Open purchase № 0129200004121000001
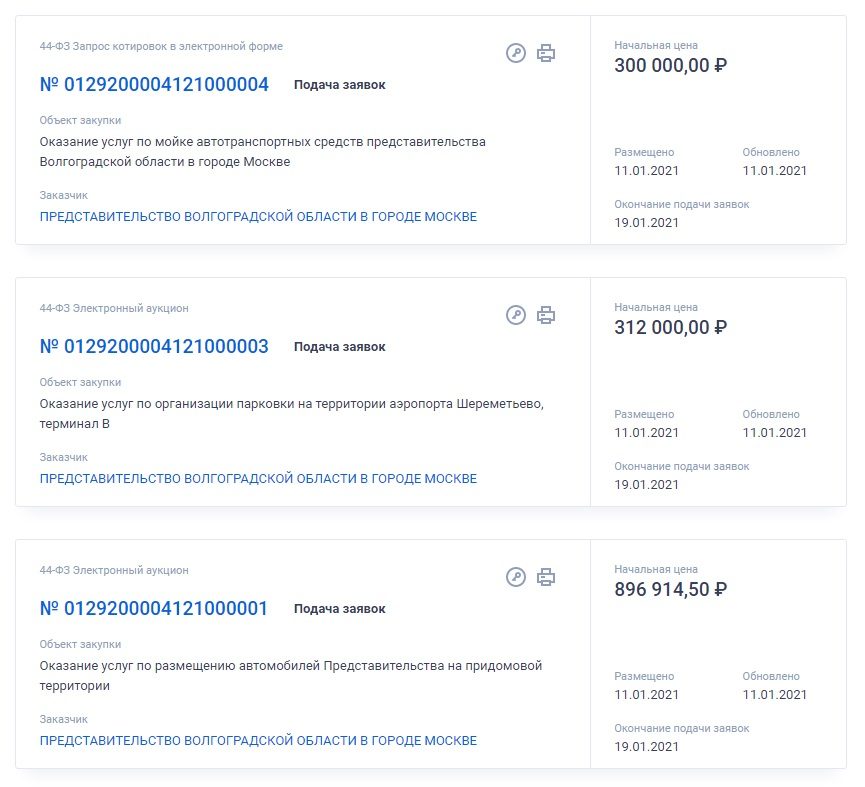Viewport: 865px width, 787px height. (x=154, y=609)
